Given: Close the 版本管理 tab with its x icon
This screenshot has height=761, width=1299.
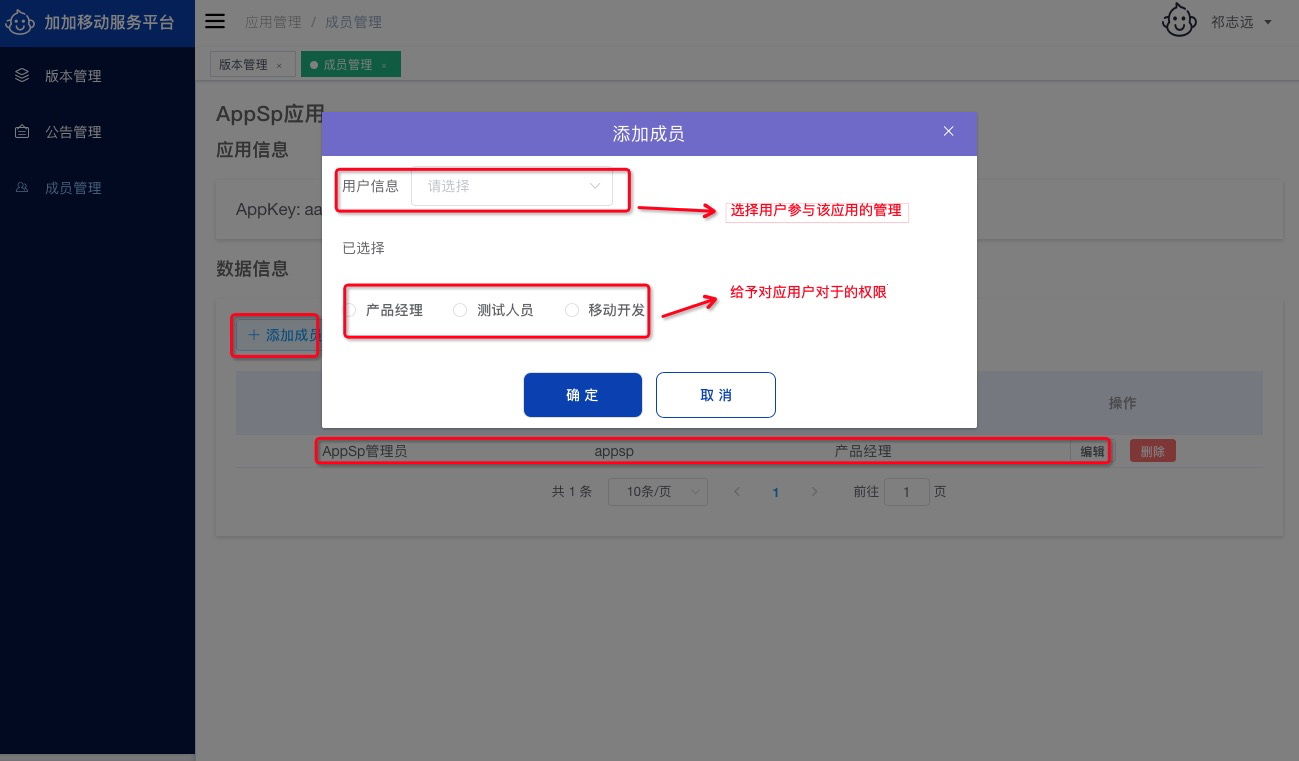Looking at the screenshot, I should point(279,66).
